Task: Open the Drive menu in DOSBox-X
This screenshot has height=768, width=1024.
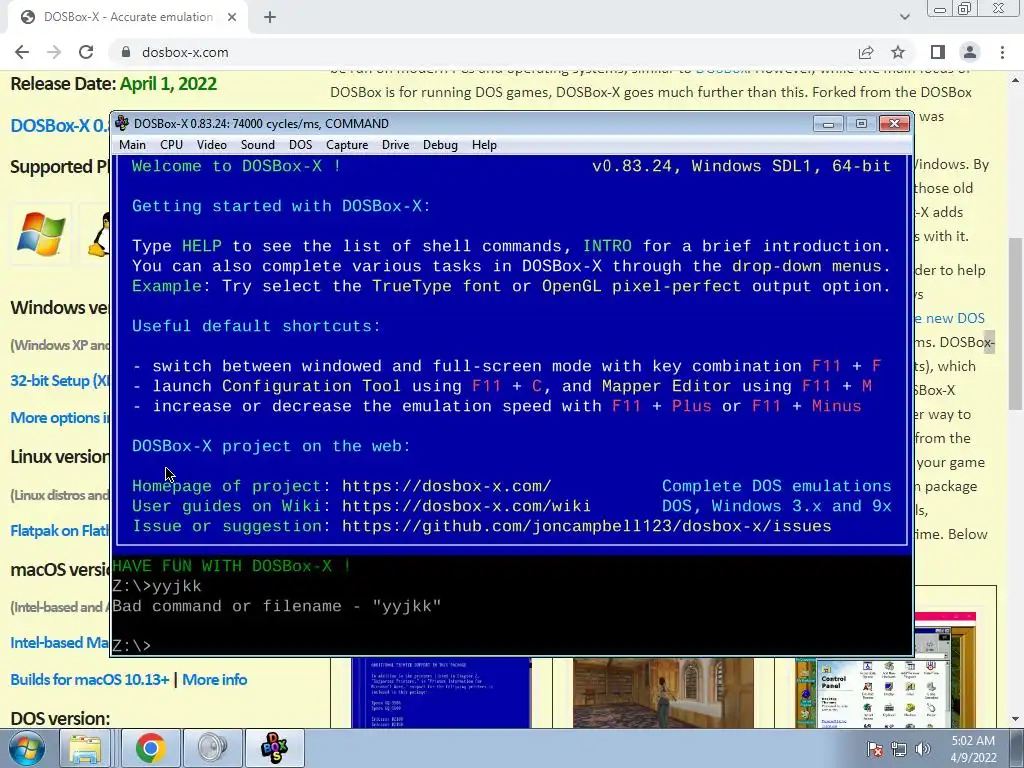Action: click(395, 145)
